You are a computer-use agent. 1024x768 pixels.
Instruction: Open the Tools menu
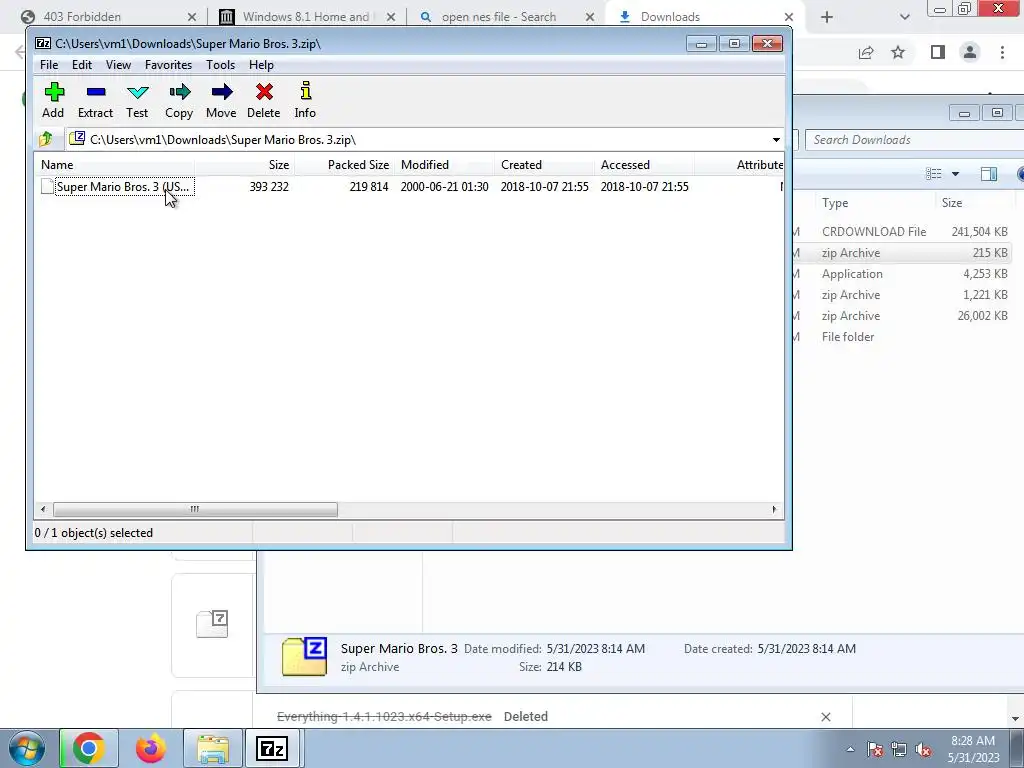pyautogui.click(x=220, y=65)
